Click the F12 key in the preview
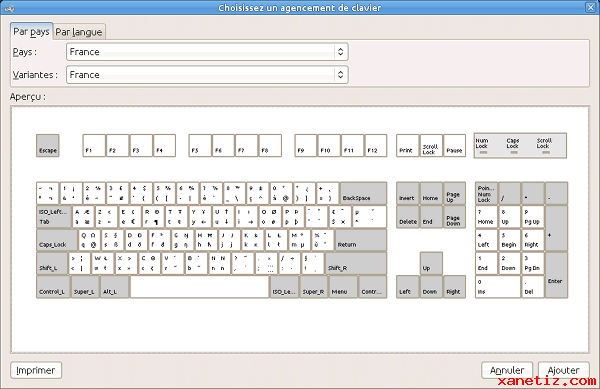Screen dimensions: 600x389 [x=376, y=145]
